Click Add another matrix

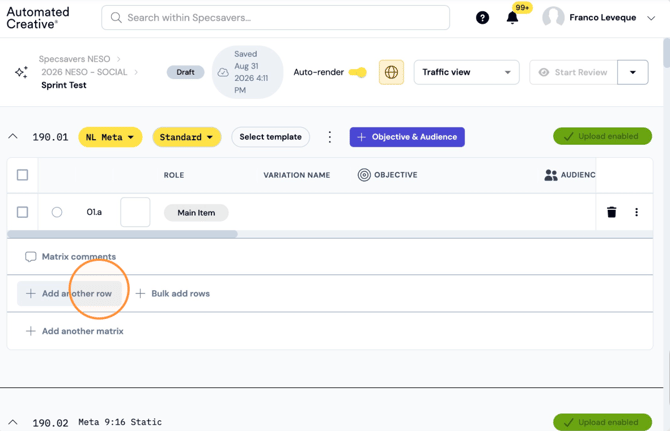pyautogui.click(x=75, y=331)
